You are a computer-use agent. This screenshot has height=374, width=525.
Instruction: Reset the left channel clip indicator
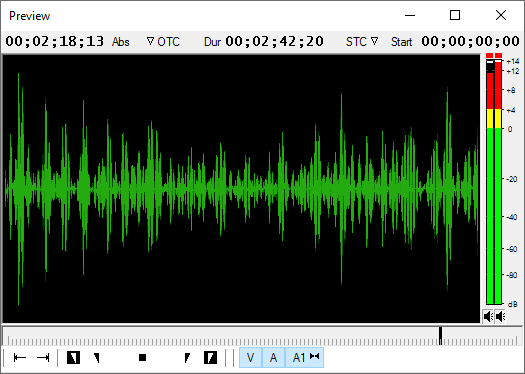pos(490,55)
